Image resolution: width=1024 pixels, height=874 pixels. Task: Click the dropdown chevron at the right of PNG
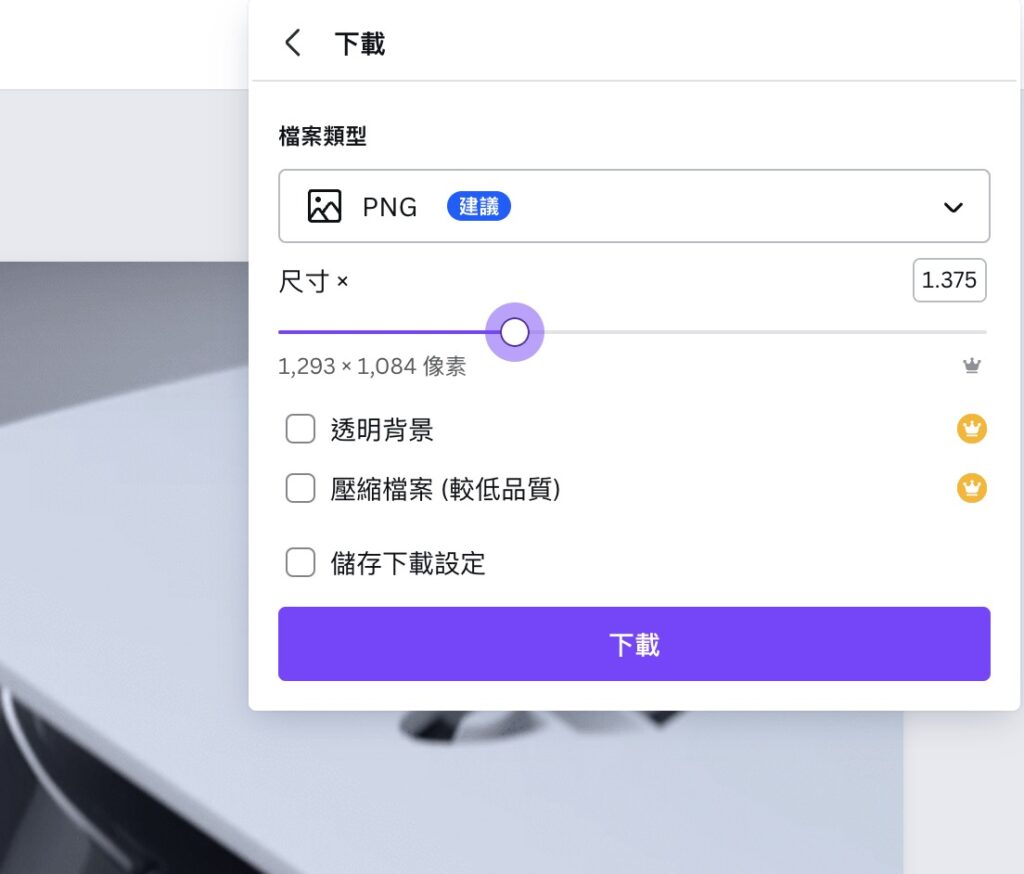click(953, 208)
